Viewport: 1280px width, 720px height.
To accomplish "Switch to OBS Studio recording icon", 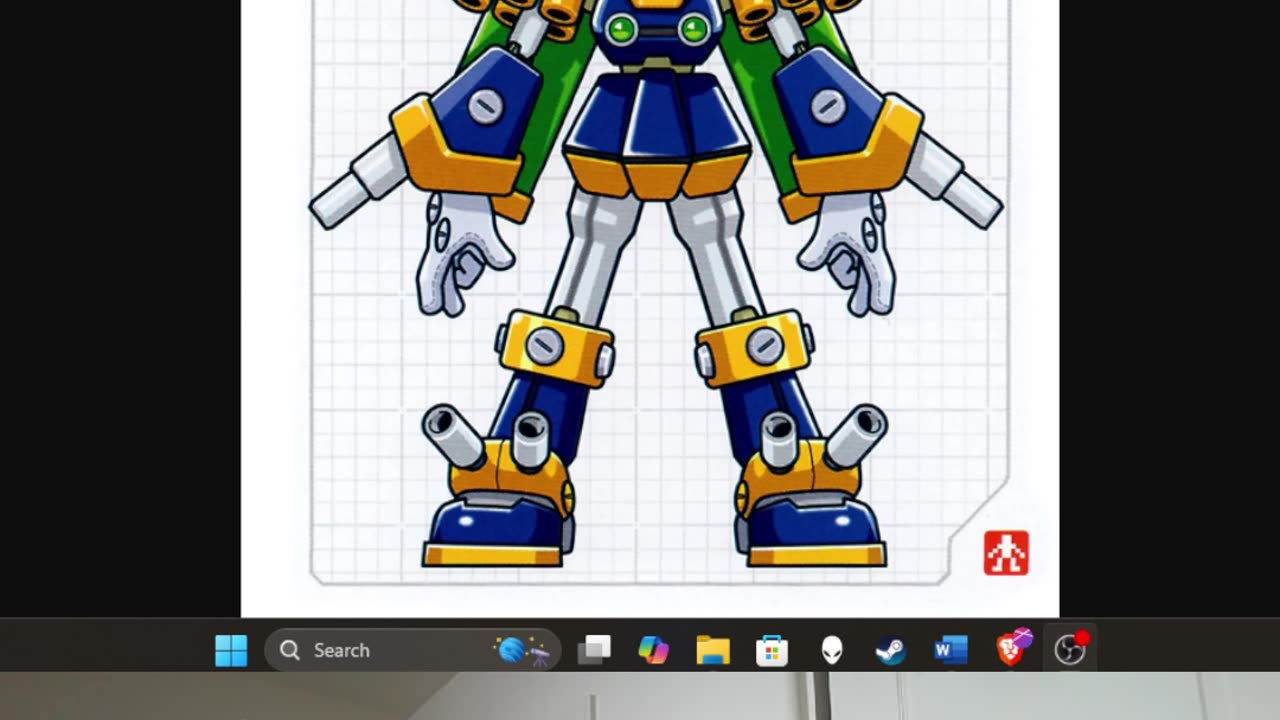I will coord(1070,650).
